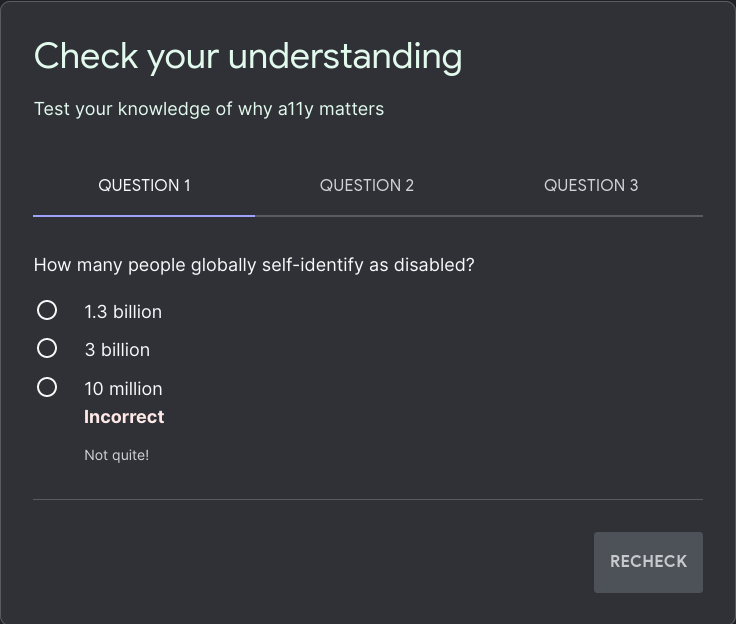The height and width of the screenshot is (624, 736).
Task: Go to the Question 3 tab
Action: (x=591, y=185)
